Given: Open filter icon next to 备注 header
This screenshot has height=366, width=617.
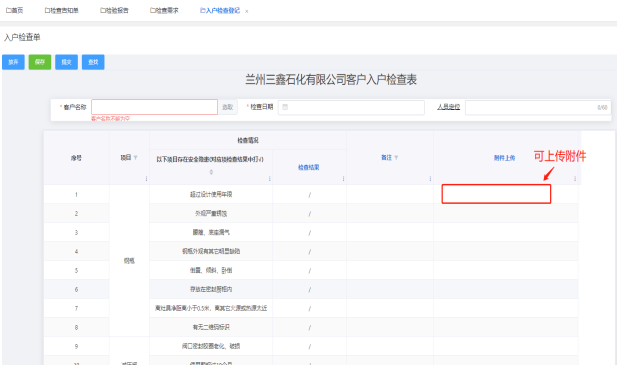Looking at the screenshot, I should [396, 158].
